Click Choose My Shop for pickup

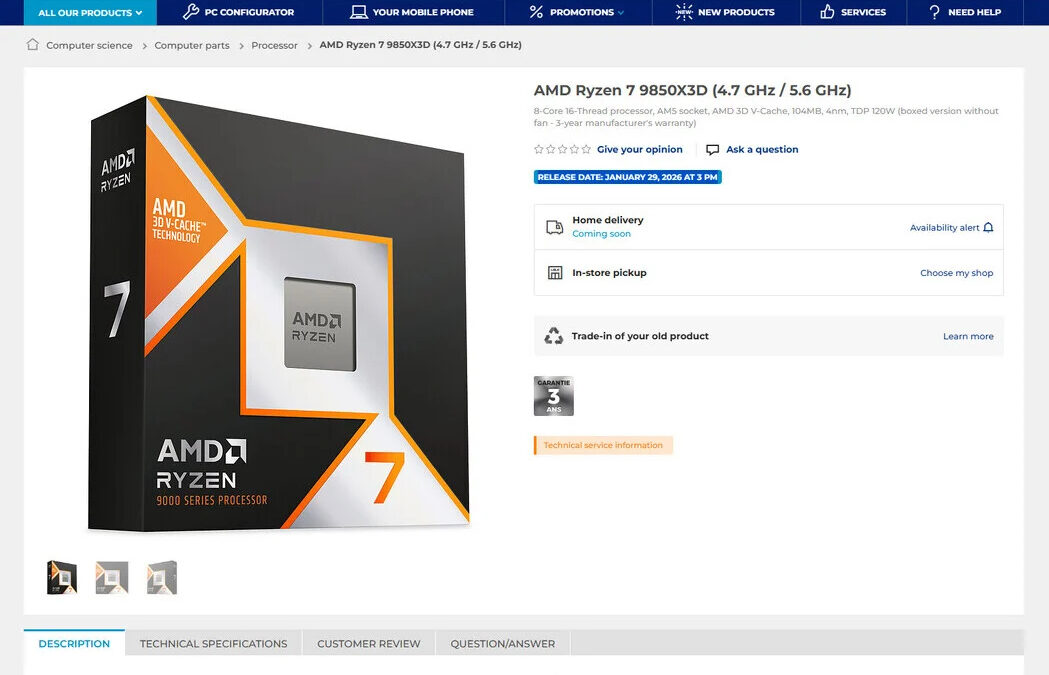click(956, 272)
